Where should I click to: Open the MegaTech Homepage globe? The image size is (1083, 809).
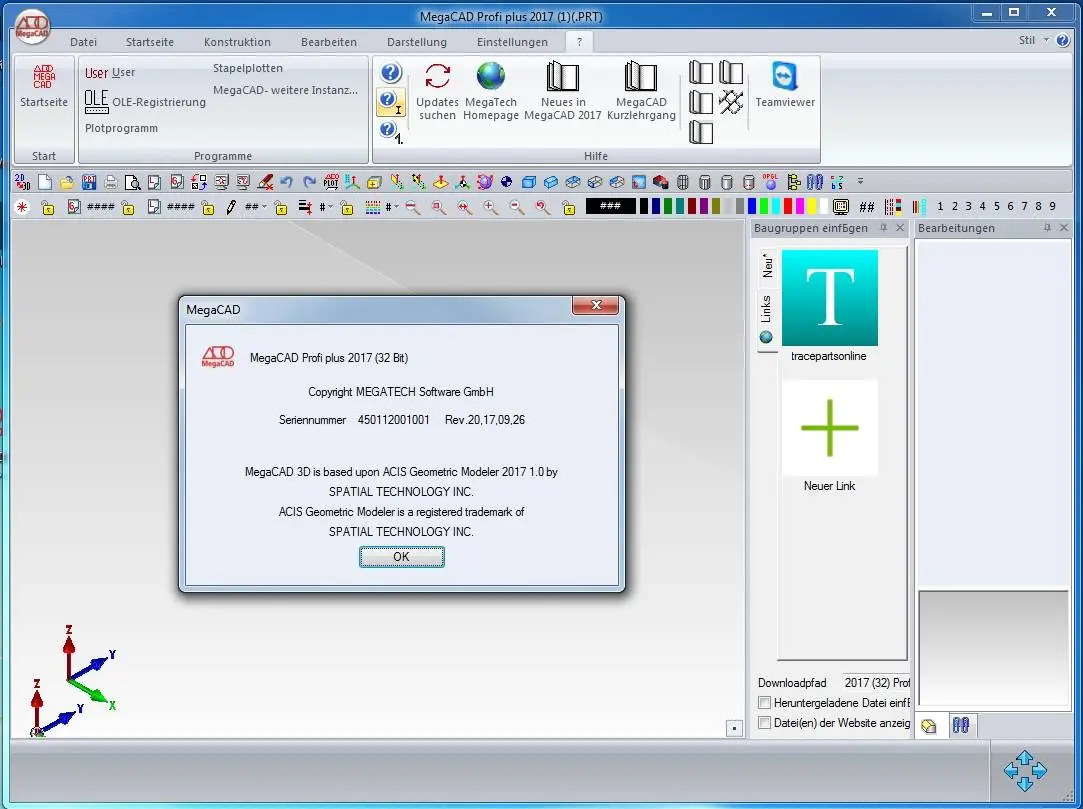click(x=490, y=91)
